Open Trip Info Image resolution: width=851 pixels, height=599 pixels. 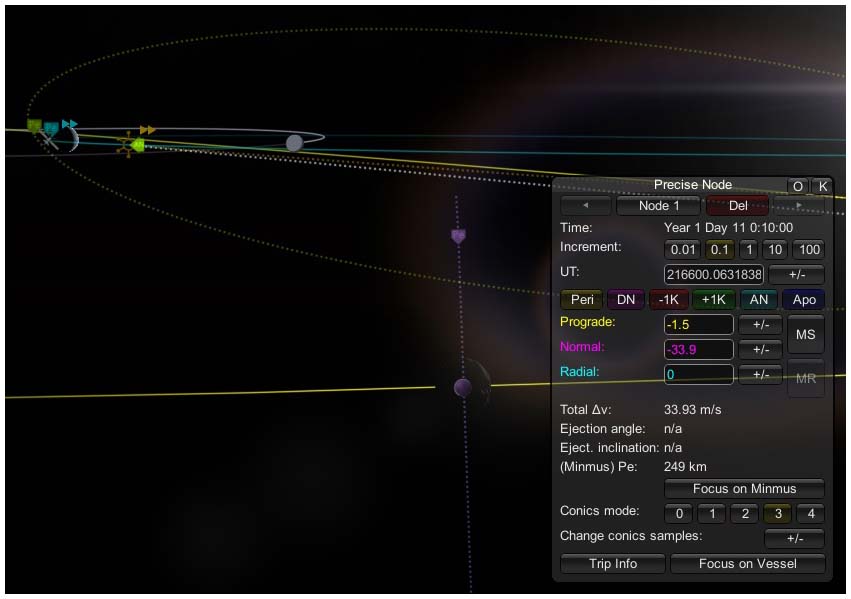(x=613, y=563)
